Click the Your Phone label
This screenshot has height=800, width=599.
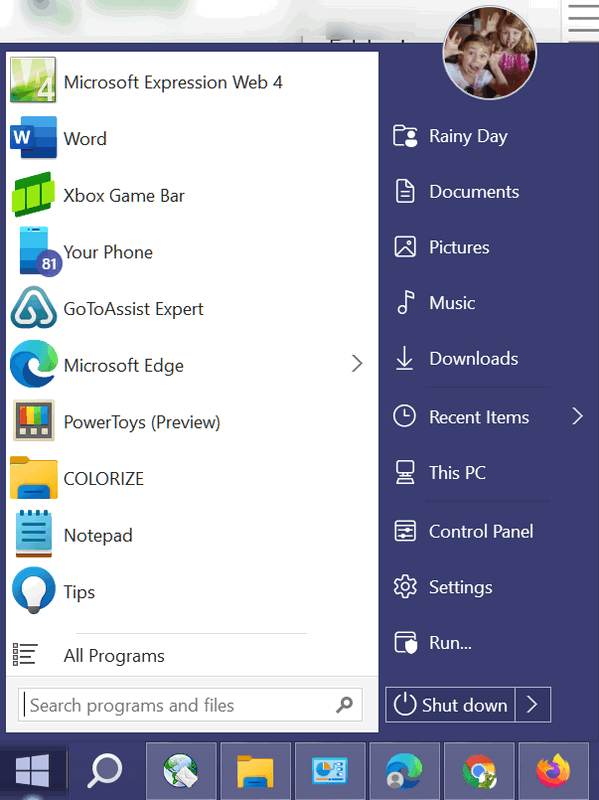point(108,252)
